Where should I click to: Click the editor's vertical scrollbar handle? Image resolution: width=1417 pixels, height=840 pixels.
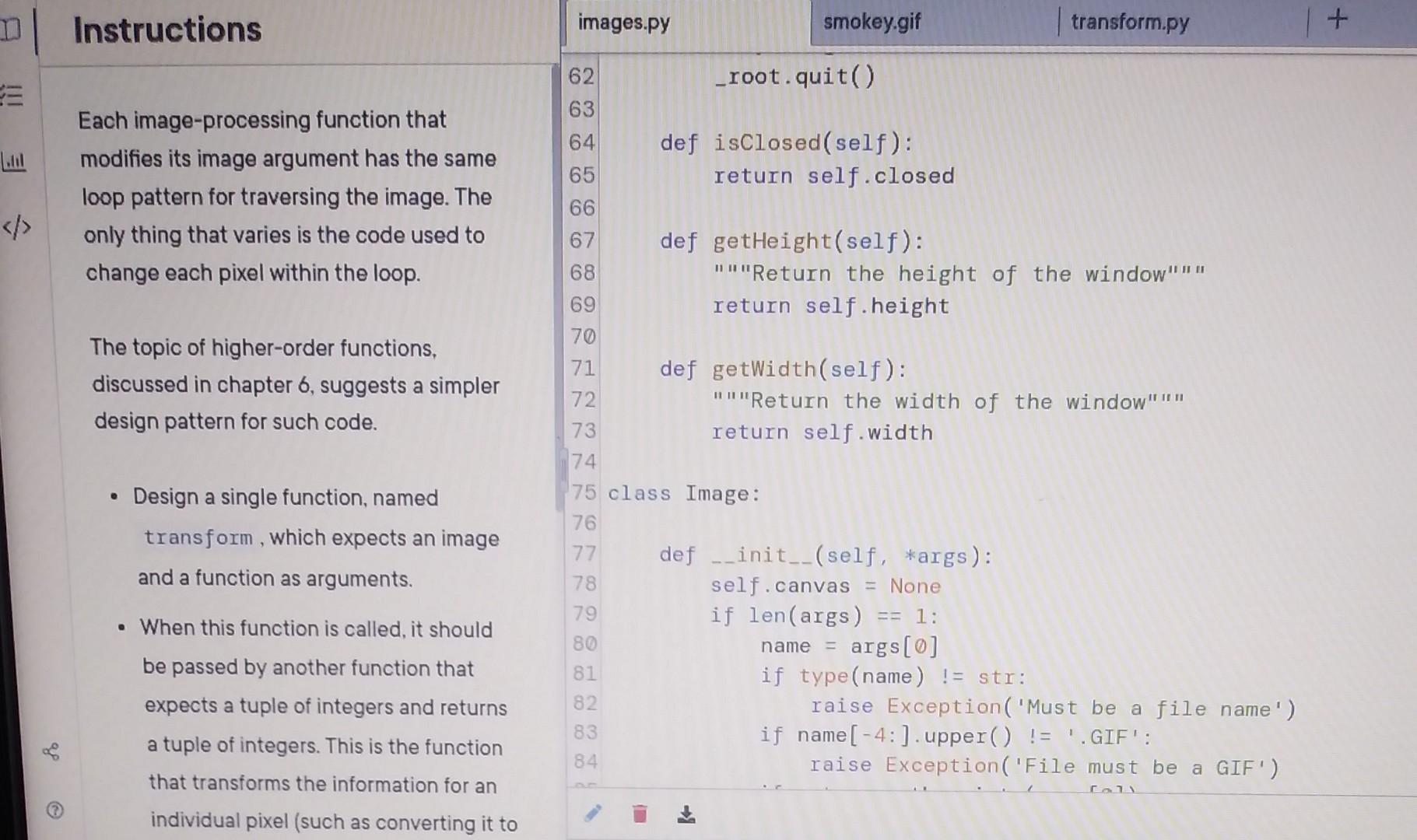coord(562,467)
